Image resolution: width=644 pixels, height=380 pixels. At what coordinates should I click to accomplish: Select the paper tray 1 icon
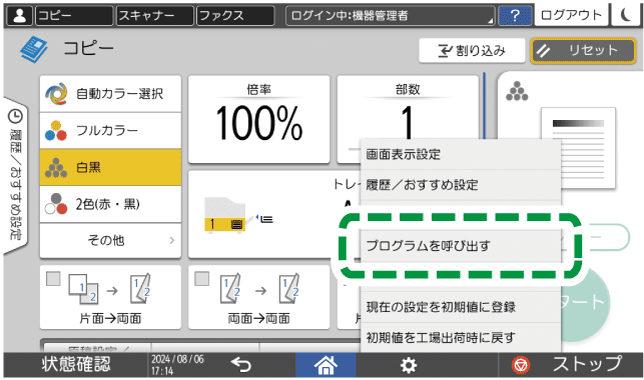tap(225, 215)
